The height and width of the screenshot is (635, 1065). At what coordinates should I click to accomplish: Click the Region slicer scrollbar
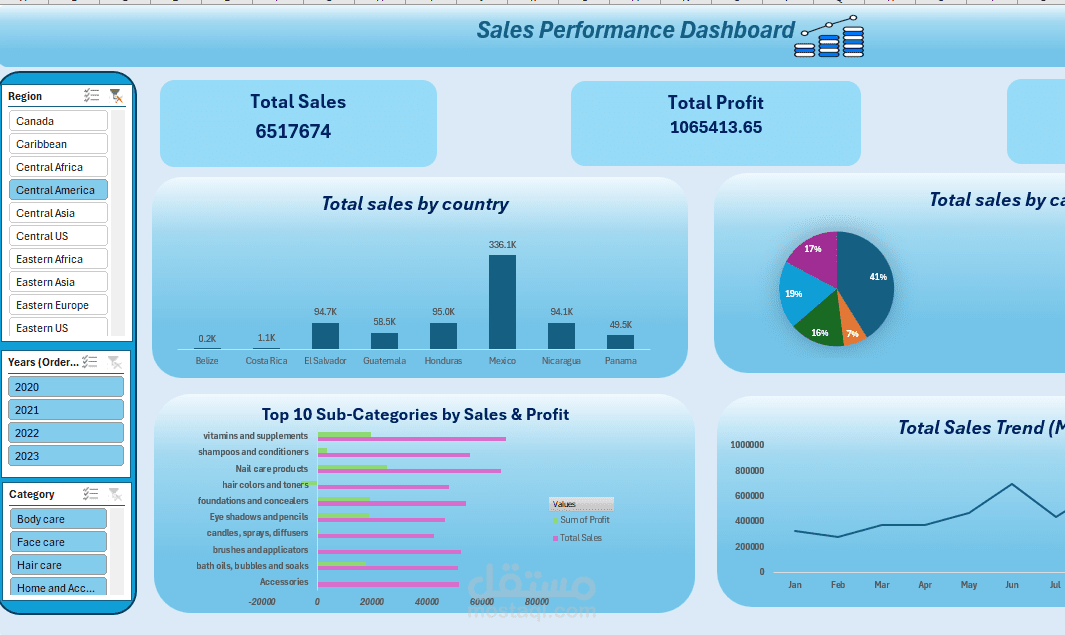click(117, 220)
